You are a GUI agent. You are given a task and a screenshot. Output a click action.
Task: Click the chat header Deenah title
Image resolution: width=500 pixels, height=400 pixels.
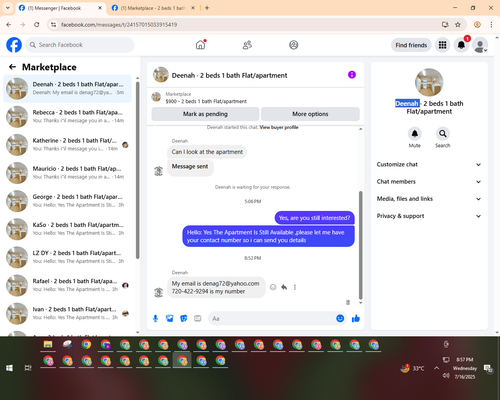(229, 75)
